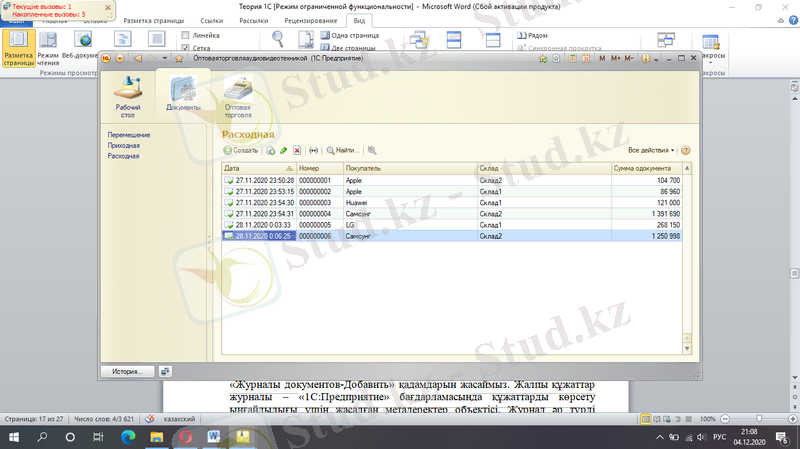Select the Вид ribbon tab
Image resolution: width=800 pixels, height=449 pixels.
(x=359, y=21)
